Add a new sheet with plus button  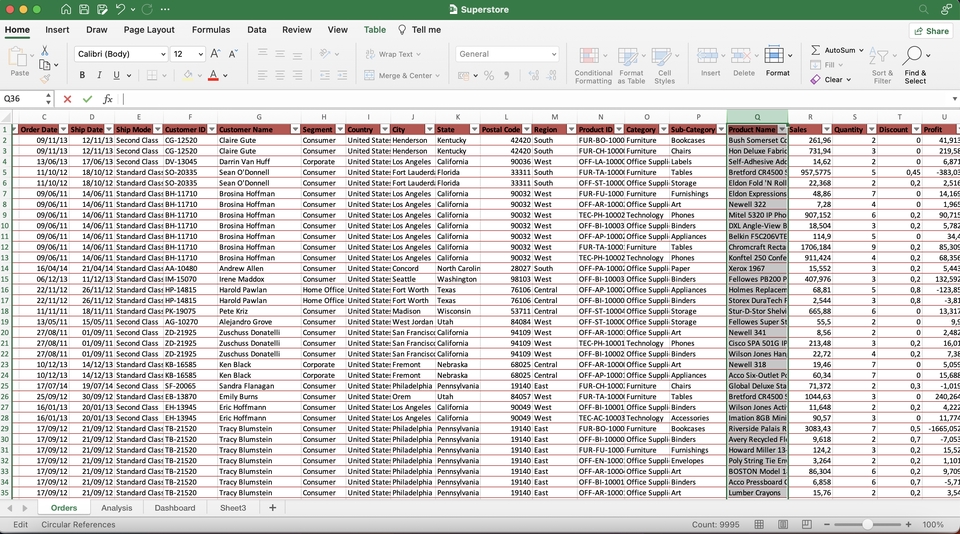tap(272, 508)
